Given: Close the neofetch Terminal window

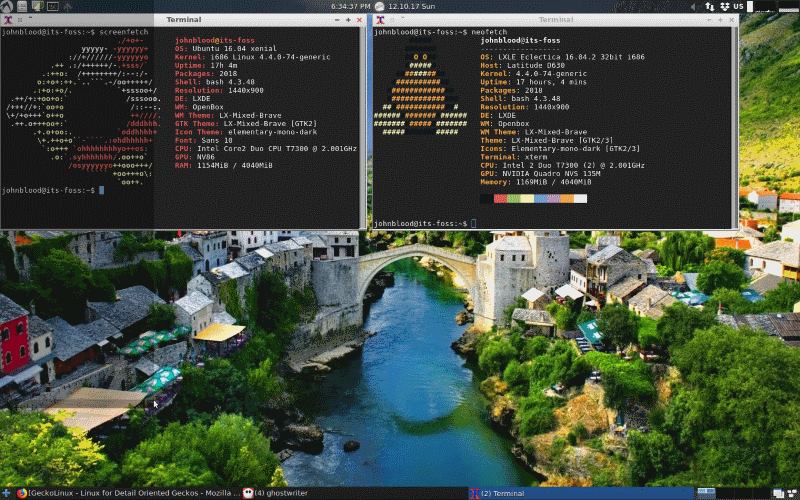Looking at the screenshot, I should tap(732, 20).
